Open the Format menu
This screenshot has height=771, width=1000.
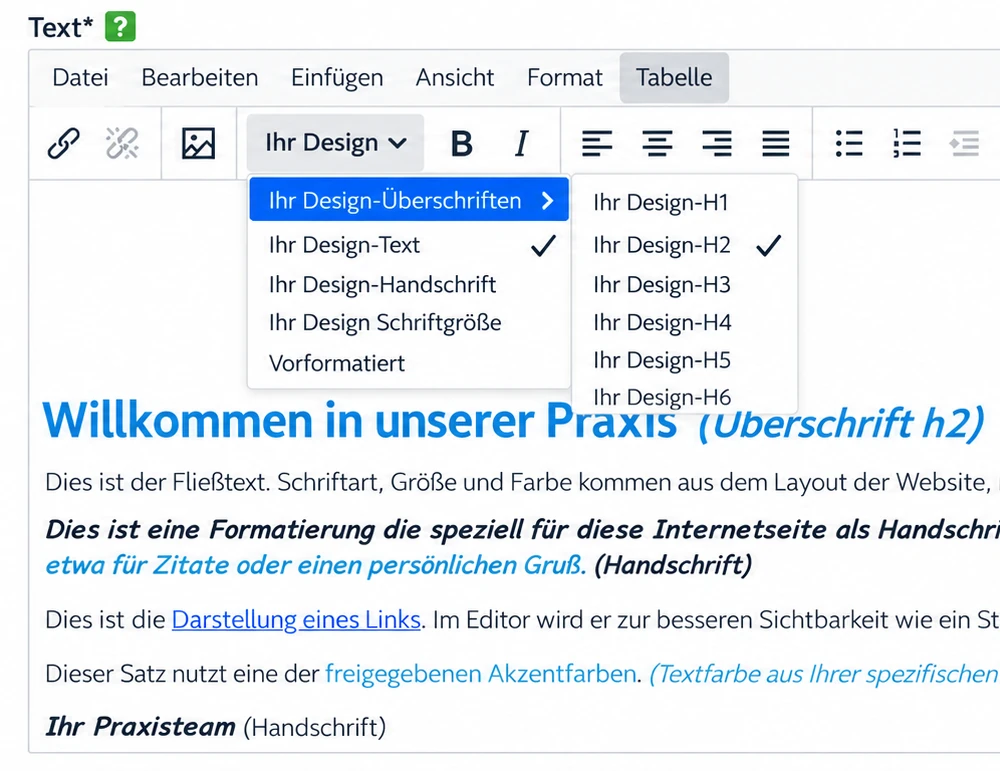coord(564,77)
